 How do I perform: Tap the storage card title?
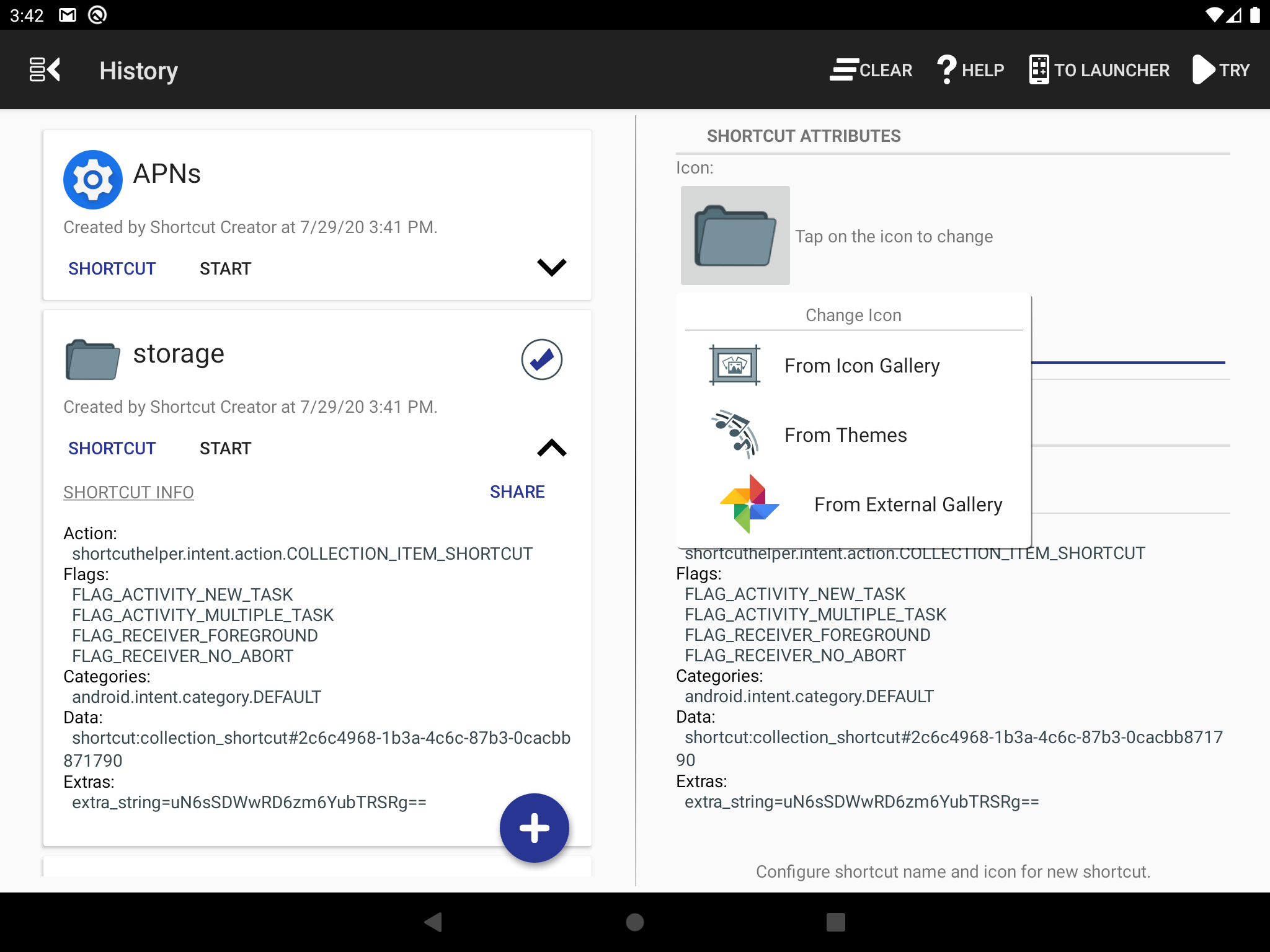click(179, 353)
